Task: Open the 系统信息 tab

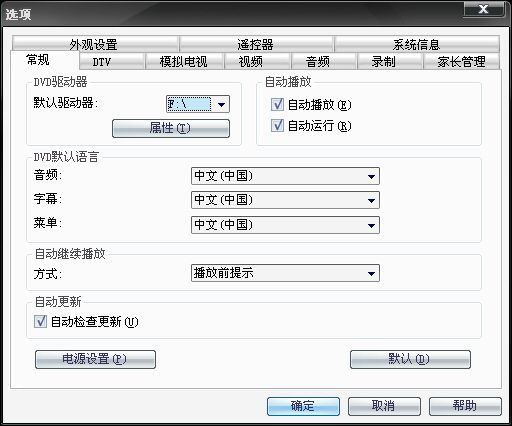Action: pos(417,44)
